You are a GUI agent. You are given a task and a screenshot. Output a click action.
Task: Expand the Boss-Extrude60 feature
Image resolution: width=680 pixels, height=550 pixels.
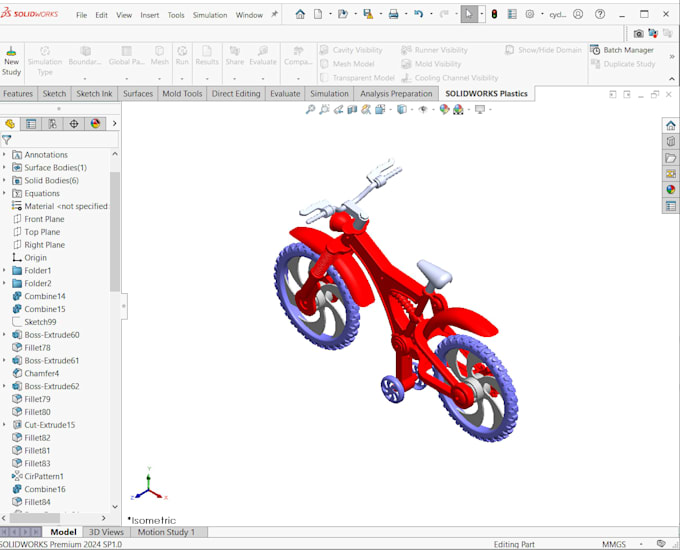pos(4,334)
